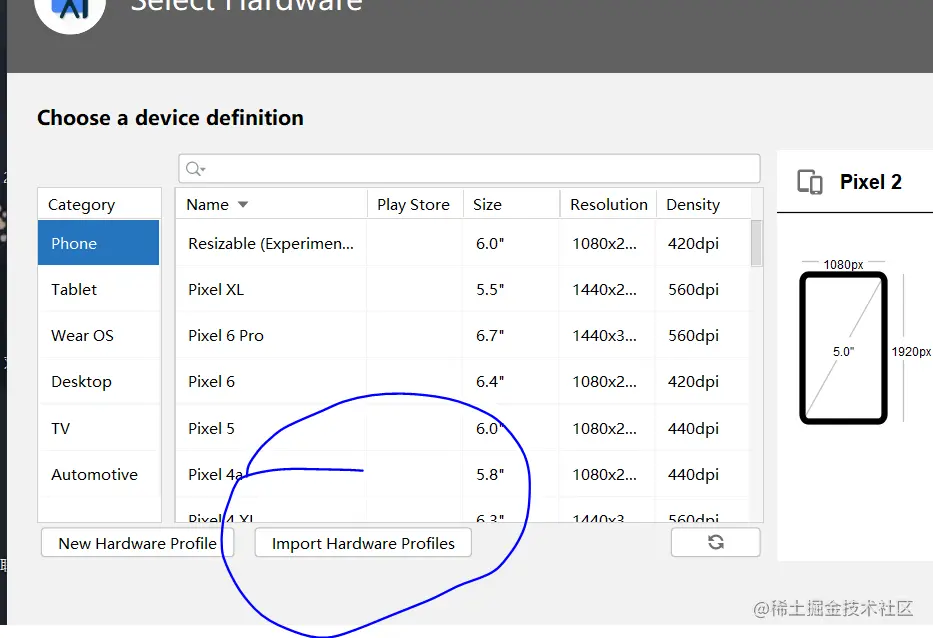Select the Automotive category
933x638 pixels.
click(x=99, y=474)
